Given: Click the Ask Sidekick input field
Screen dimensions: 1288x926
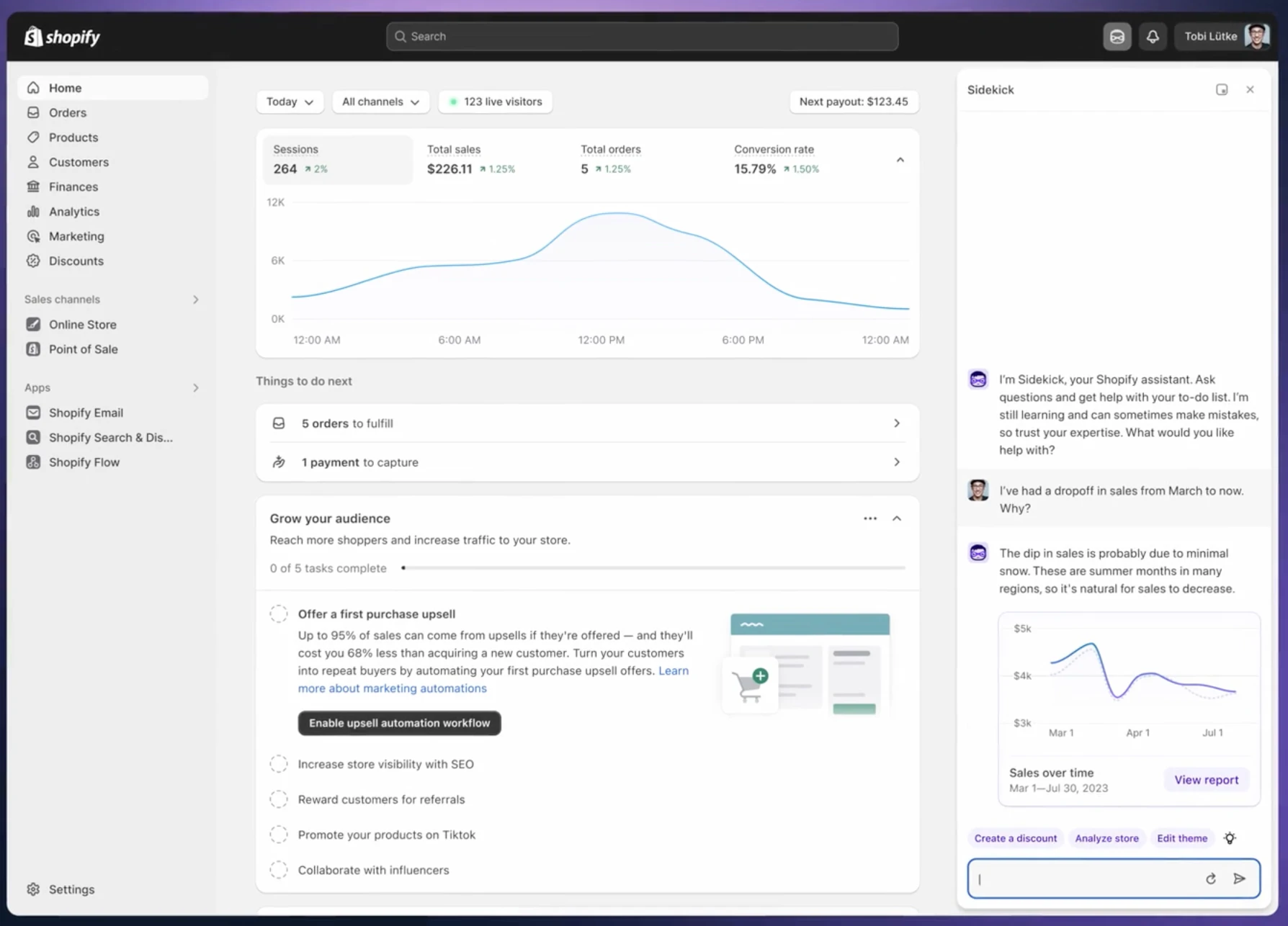Looking at the screenshot, I should coord(1081,878).
